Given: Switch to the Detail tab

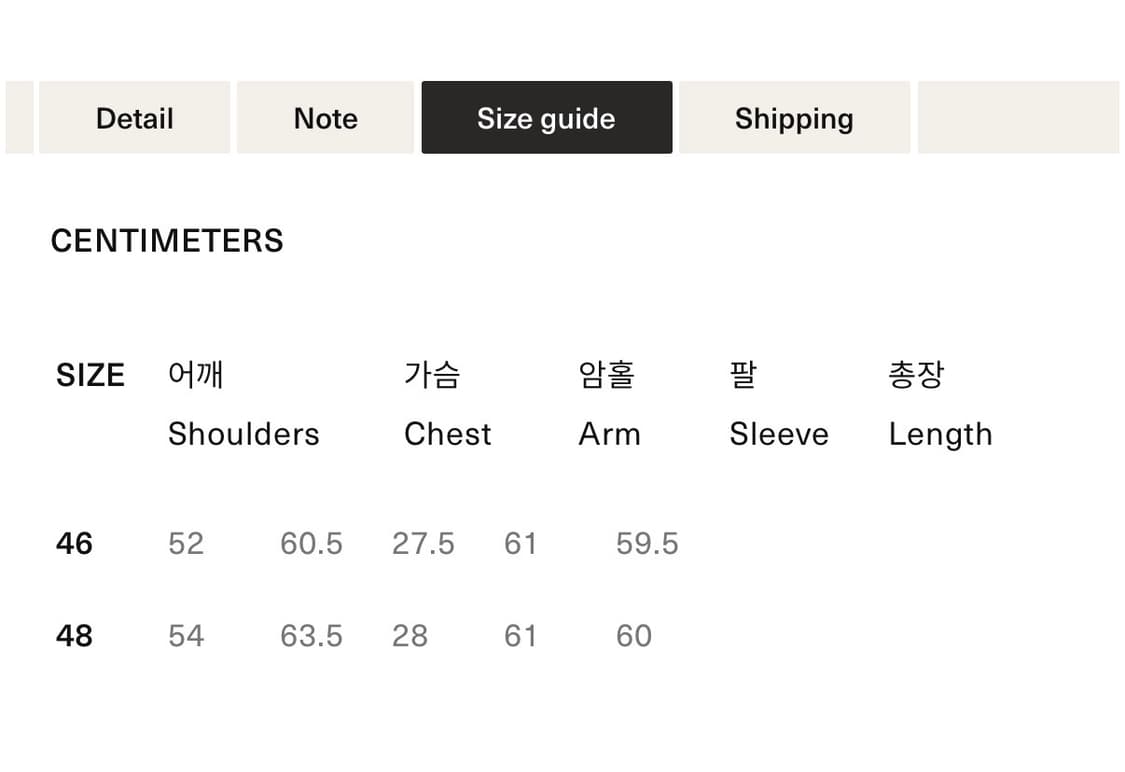Looking at the screenshot, I should pos(134,117).
